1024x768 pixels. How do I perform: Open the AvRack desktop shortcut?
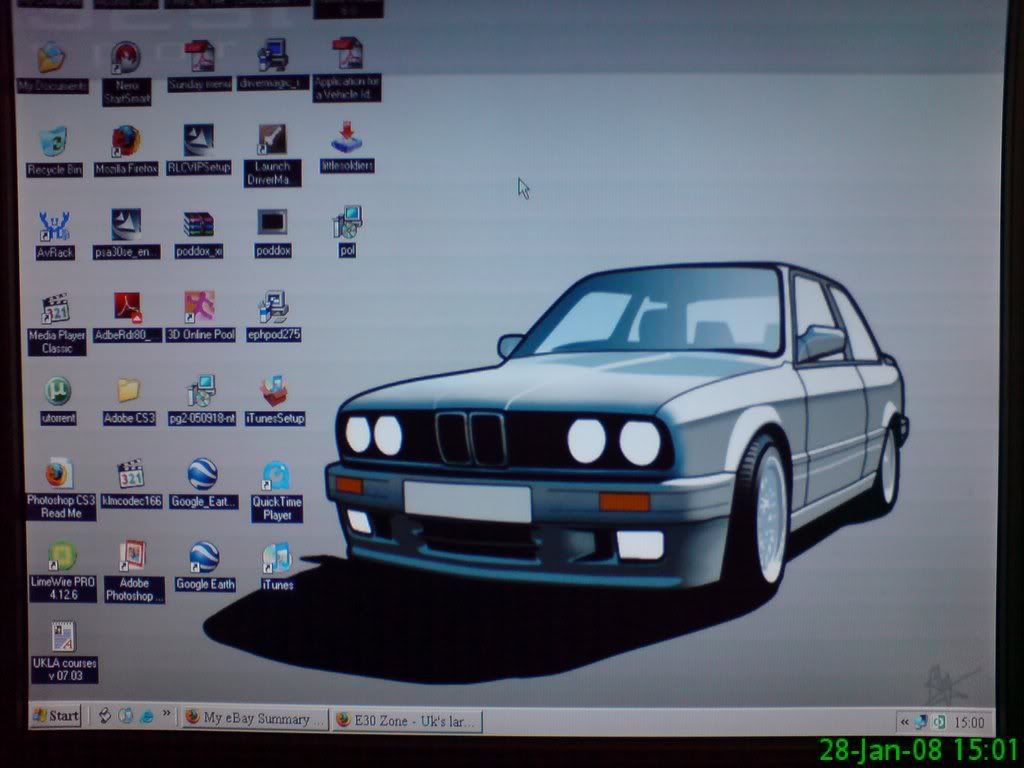(x=54, y=227)
